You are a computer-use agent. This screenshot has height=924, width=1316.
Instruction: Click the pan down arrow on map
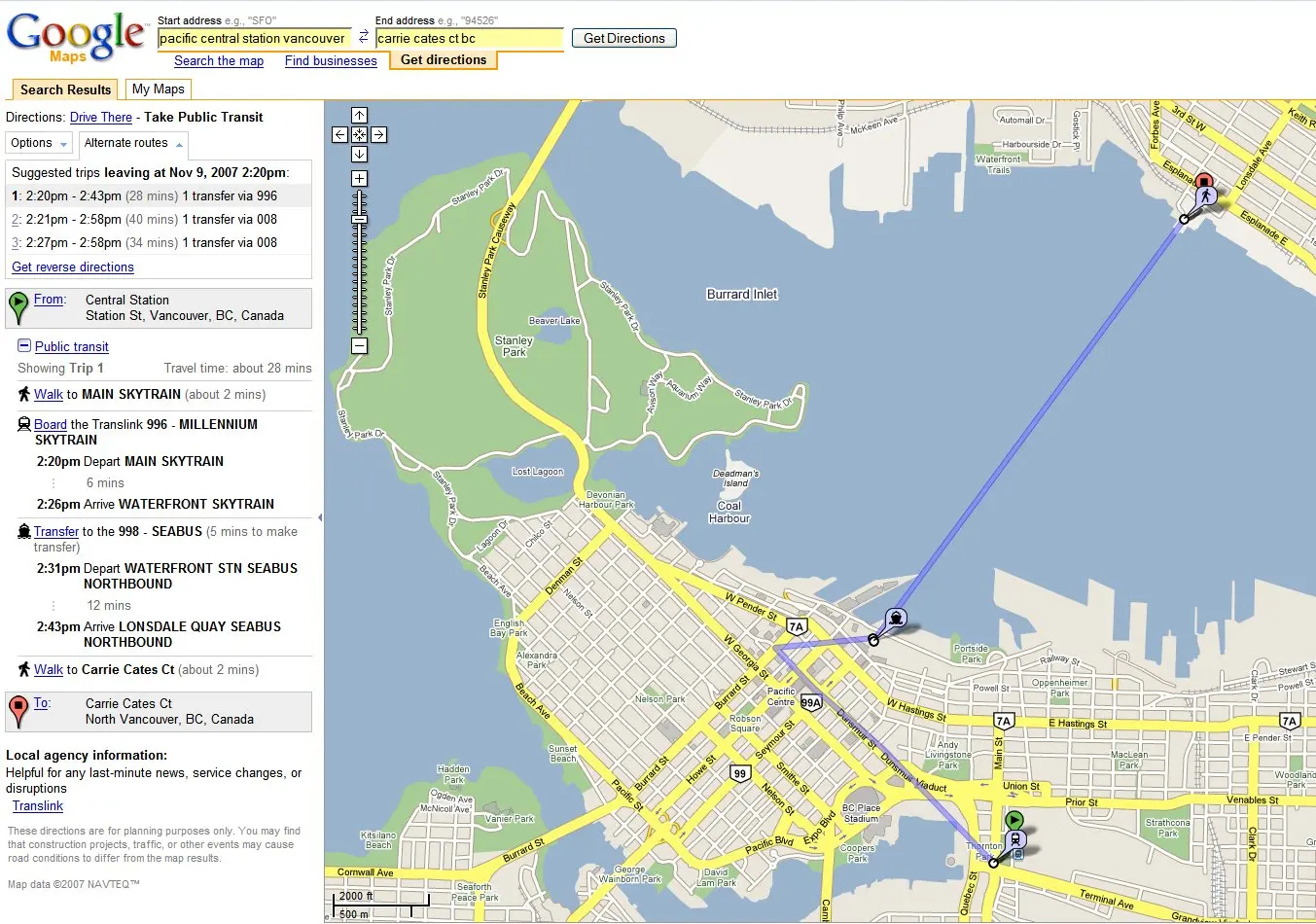[x=359, y=155]
